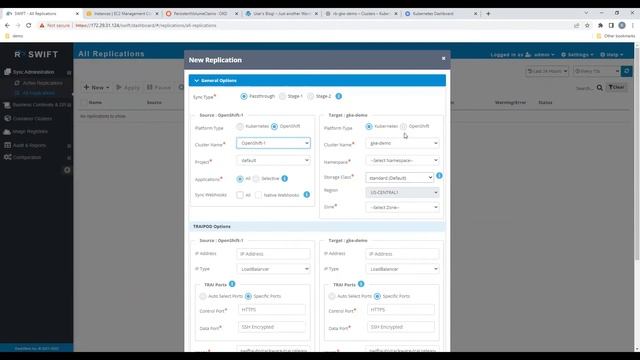The width and height of the screenshot is (640, 360).
Task: Select source Auto Select Ports option
Action: point(203,296)
